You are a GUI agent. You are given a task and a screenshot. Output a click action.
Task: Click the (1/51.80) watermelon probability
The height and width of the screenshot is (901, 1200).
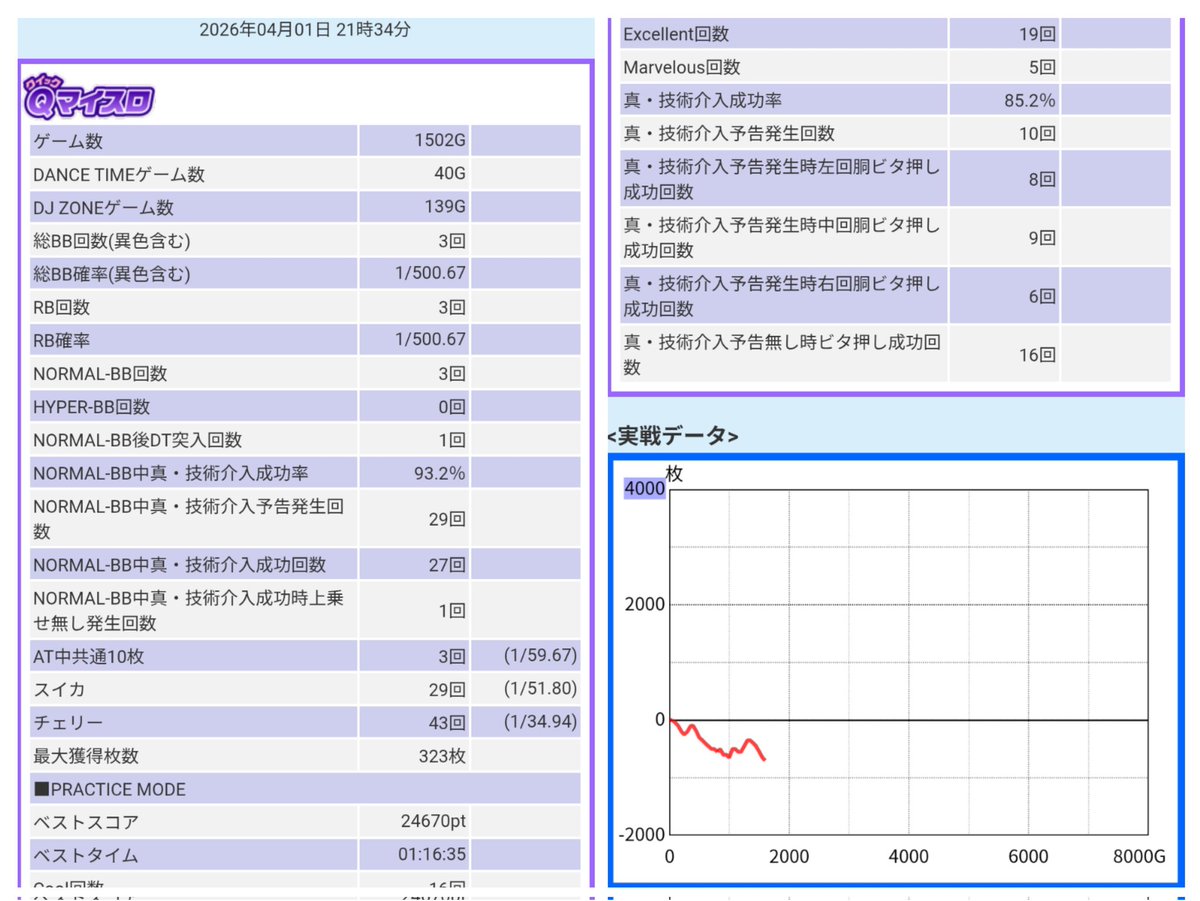coord(540,690)
